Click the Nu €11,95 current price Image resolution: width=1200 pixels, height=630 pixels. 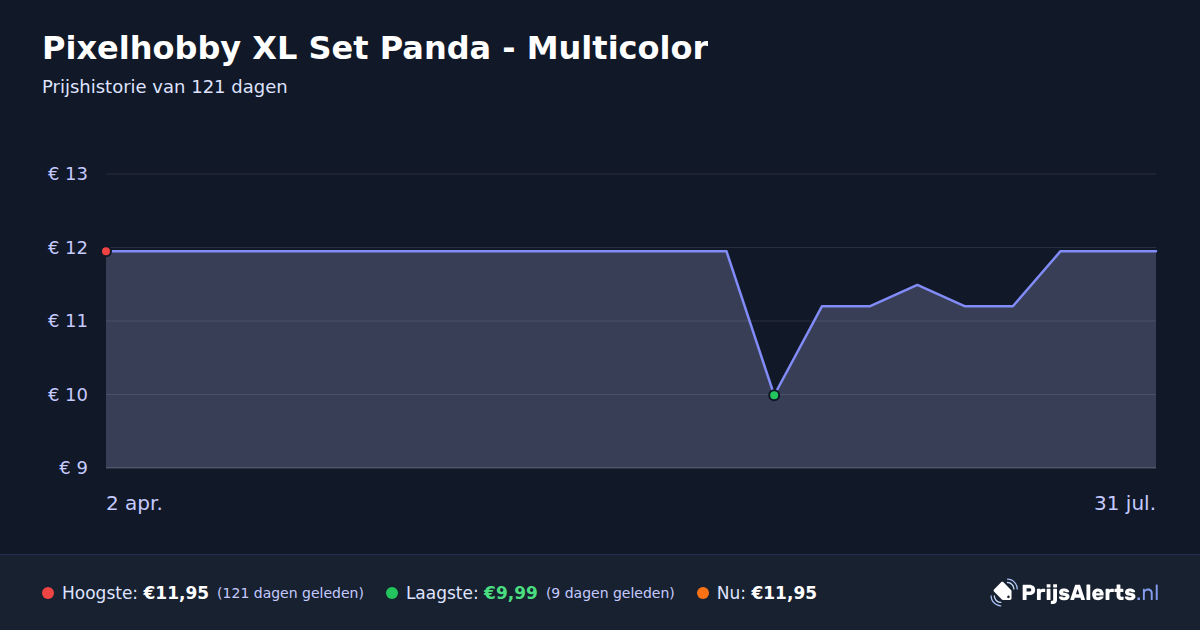tap(784, 593)
